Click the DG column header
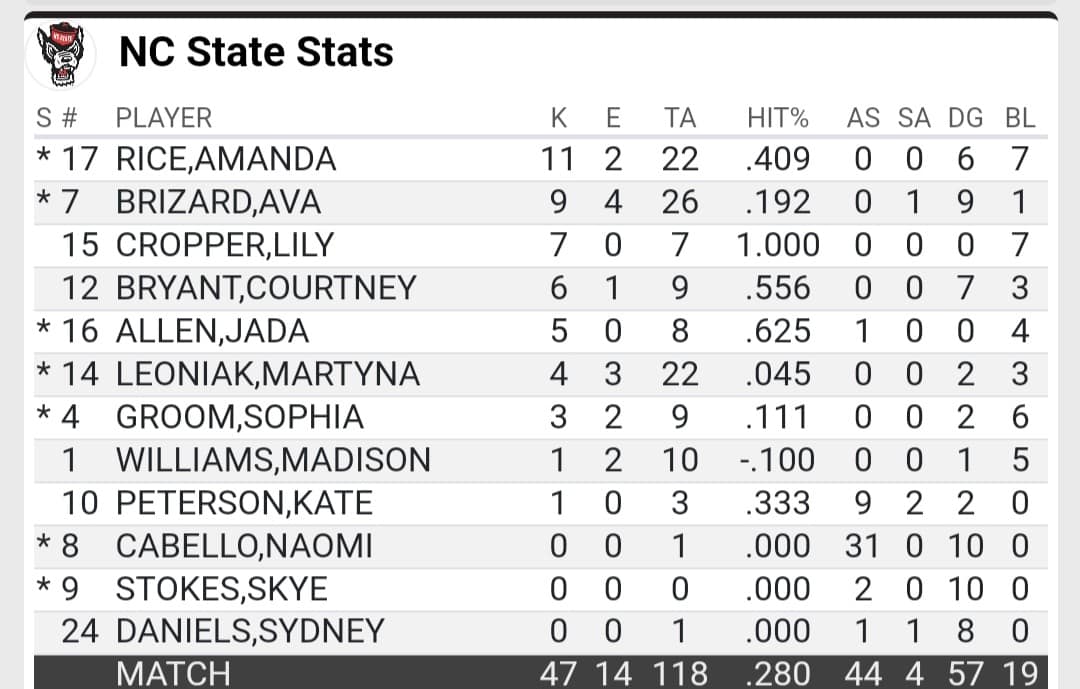The height and width of the screenshot is (689, 1080). tap(965, 118)
